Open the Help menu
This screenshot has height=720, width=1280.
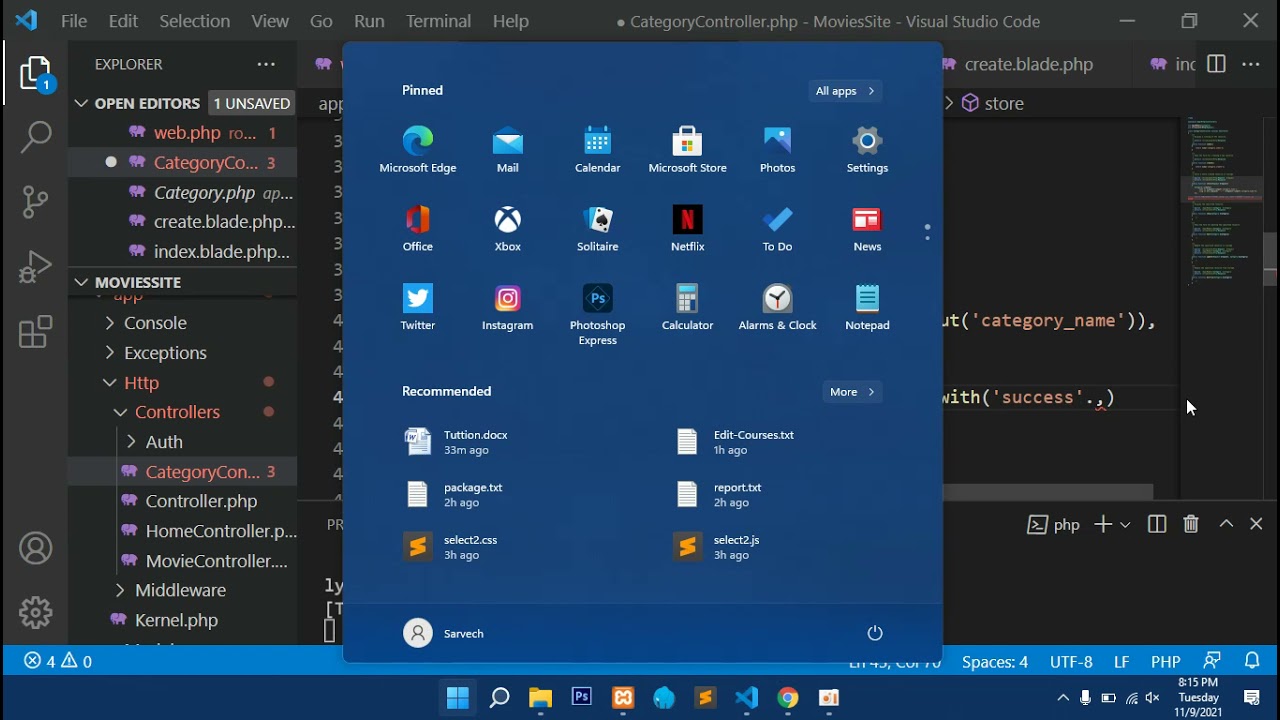(511, 21)
